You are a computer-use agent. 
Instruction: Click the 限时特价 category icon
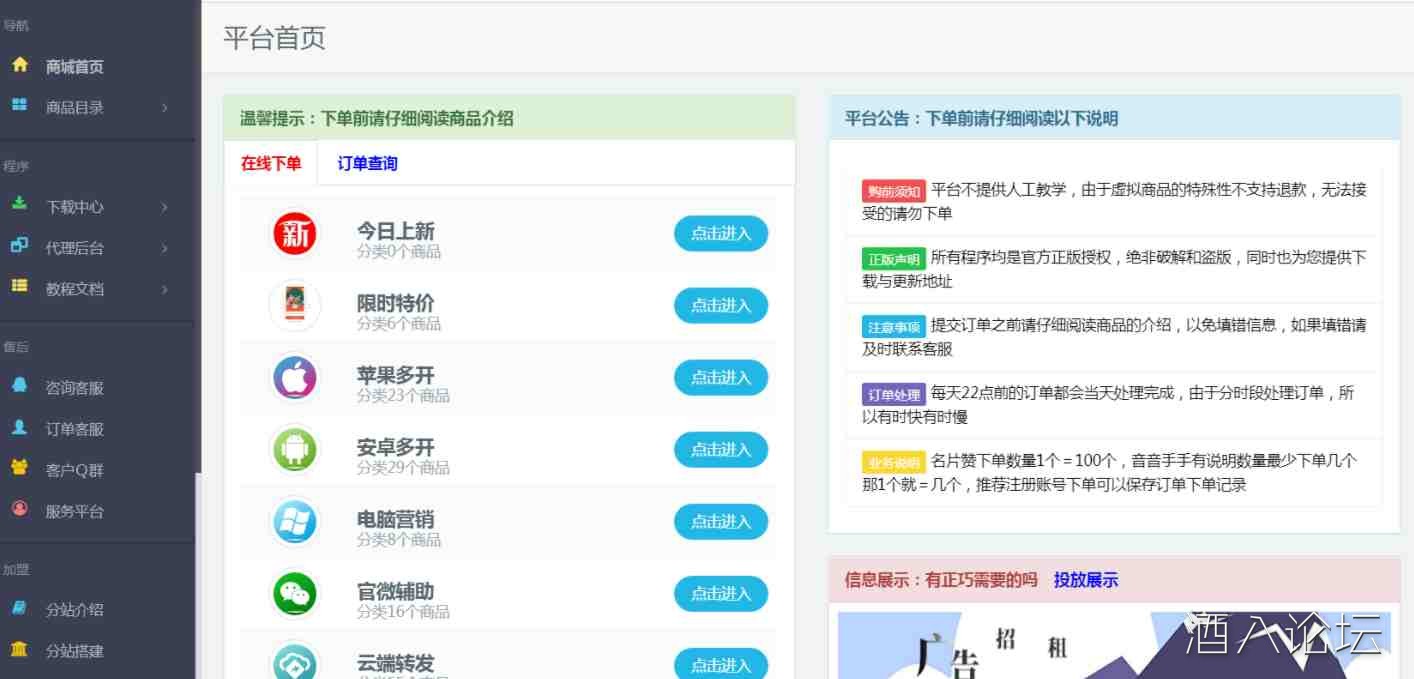click(x=295, y=306)
